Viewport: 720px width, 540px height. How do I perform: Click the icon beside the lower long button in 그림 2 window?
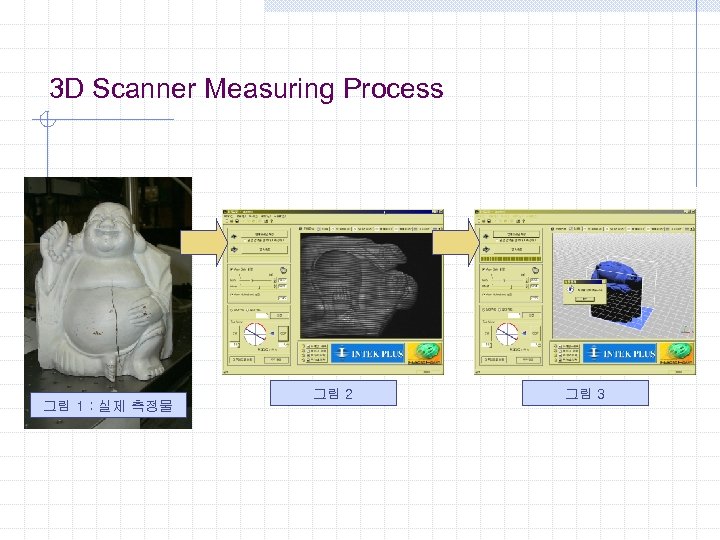click(x=234, y=249)
